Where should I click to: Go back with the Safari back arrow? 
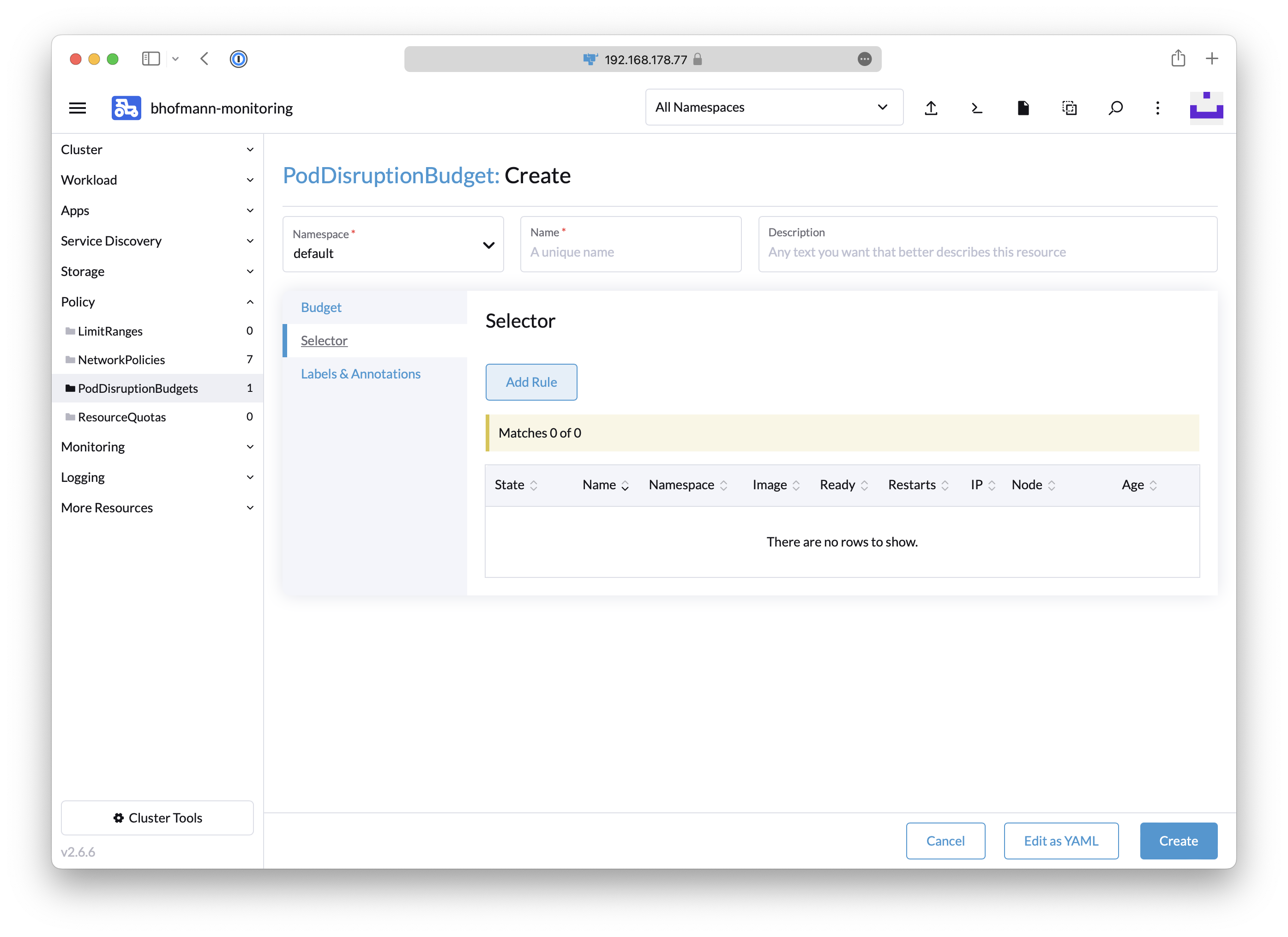click(x=205, y=59)
